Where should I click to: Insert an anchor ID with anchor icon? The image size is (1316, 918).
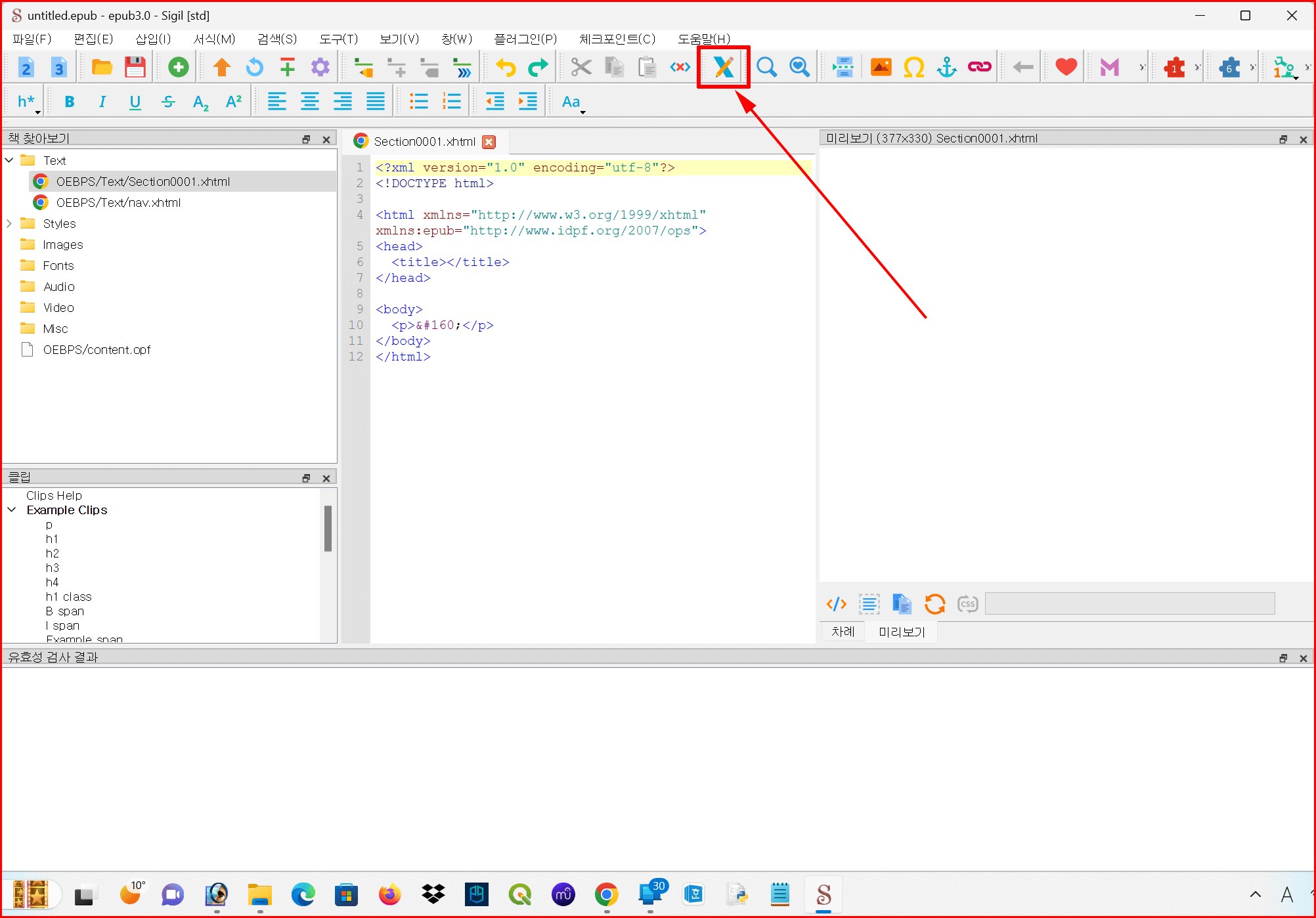click(x=946, y=67)
